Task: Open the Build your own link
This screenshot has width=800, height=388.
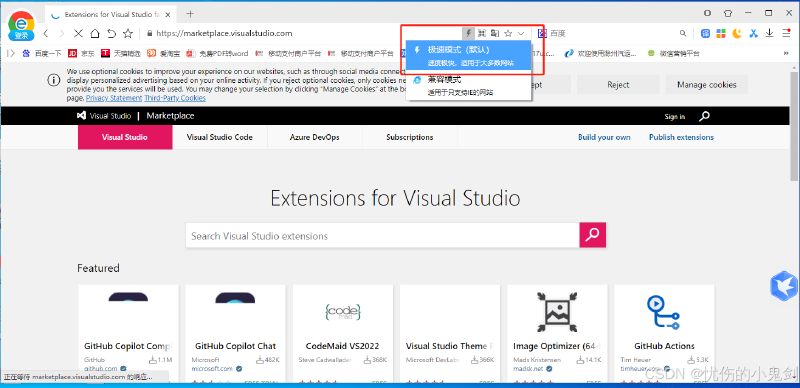Action: 604,137
